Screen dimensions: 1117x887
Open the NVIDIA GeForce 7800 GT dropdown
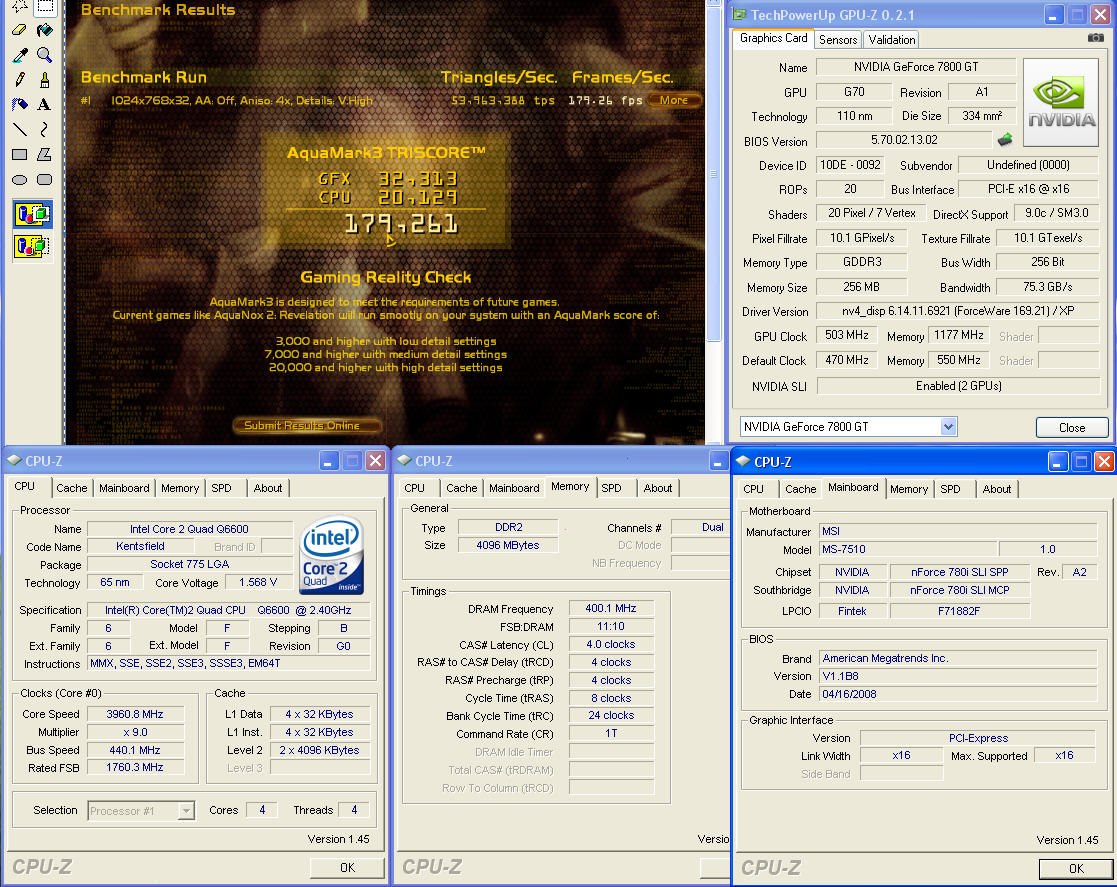[947, 427]
